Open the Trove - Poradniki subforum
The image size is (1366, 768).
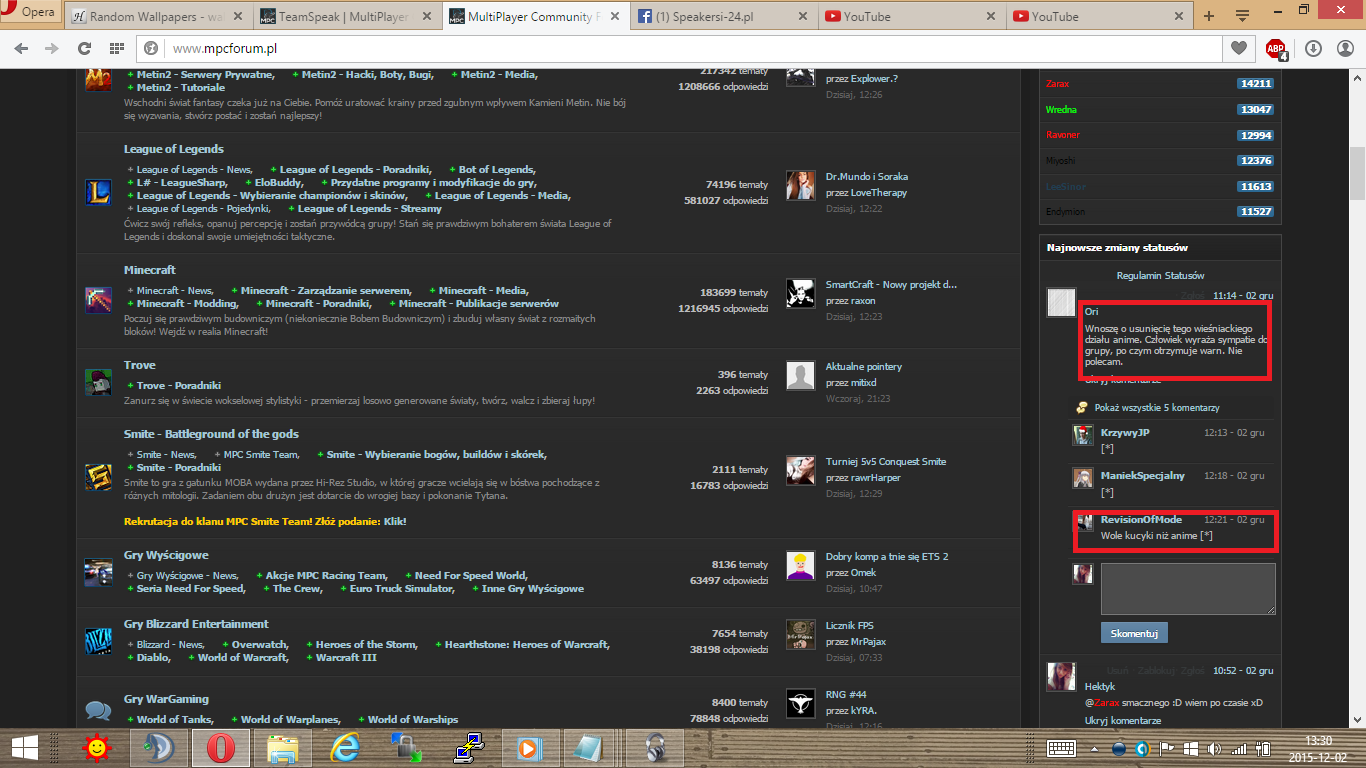click(179, 386)
